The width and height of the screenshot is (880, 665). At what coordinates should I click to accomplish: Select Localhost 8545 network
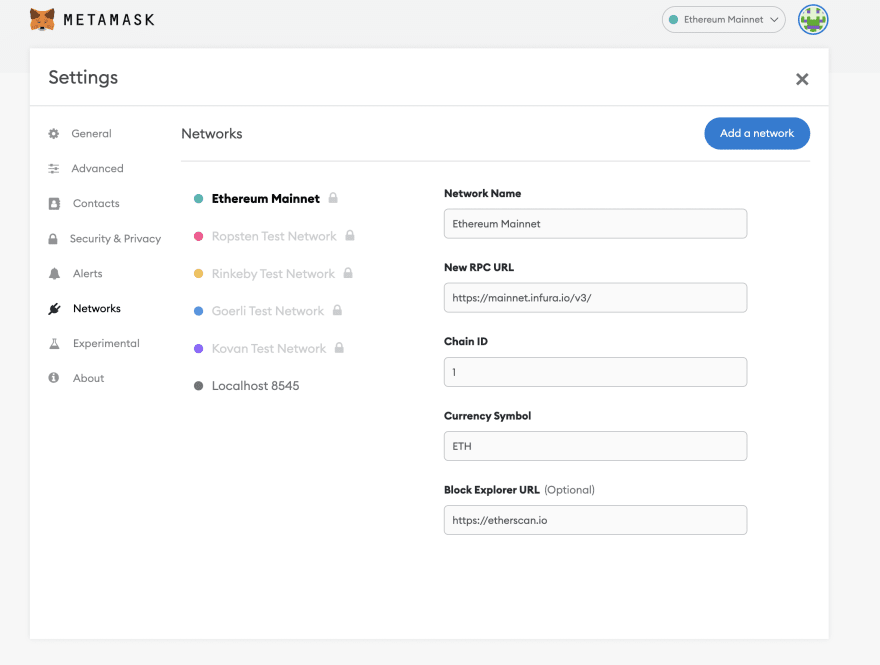pyautogui.click(x=255, y=386)
